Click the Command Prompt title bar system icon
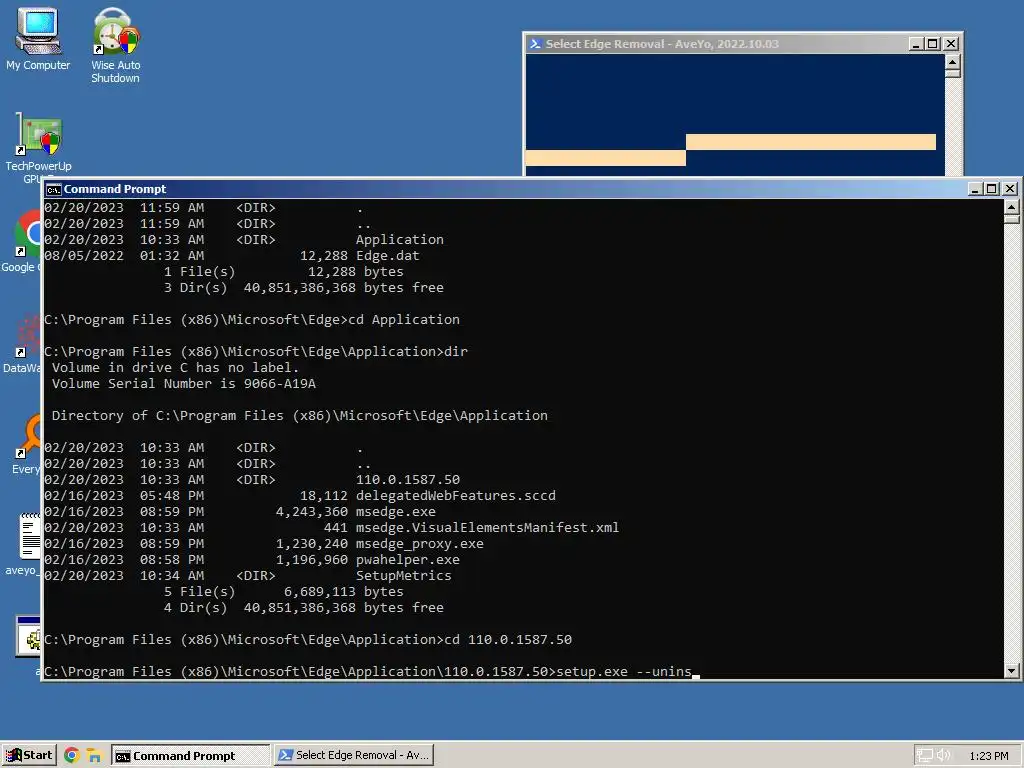The image size is (1024, 768). click(x=54, y=189)
